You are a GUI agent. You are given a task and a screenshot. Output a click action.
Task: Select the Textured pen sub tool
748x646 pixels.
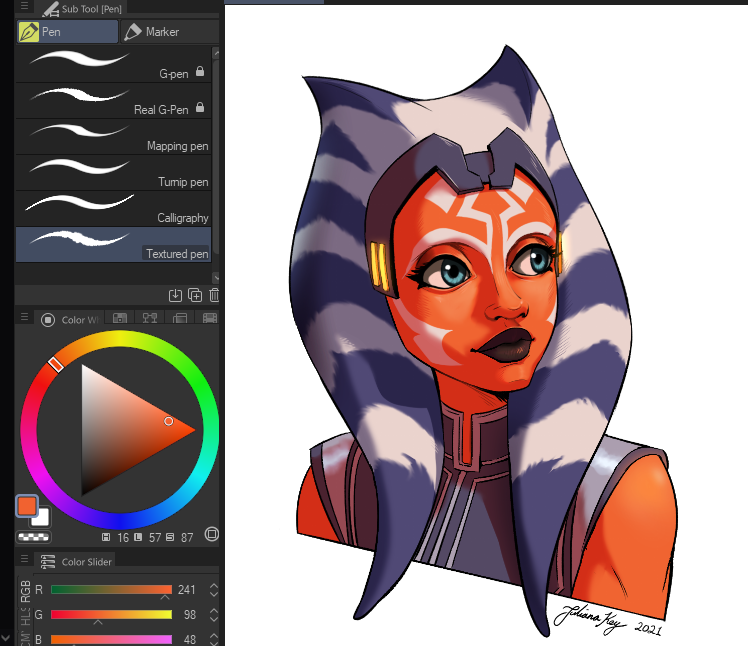point(114,245)
